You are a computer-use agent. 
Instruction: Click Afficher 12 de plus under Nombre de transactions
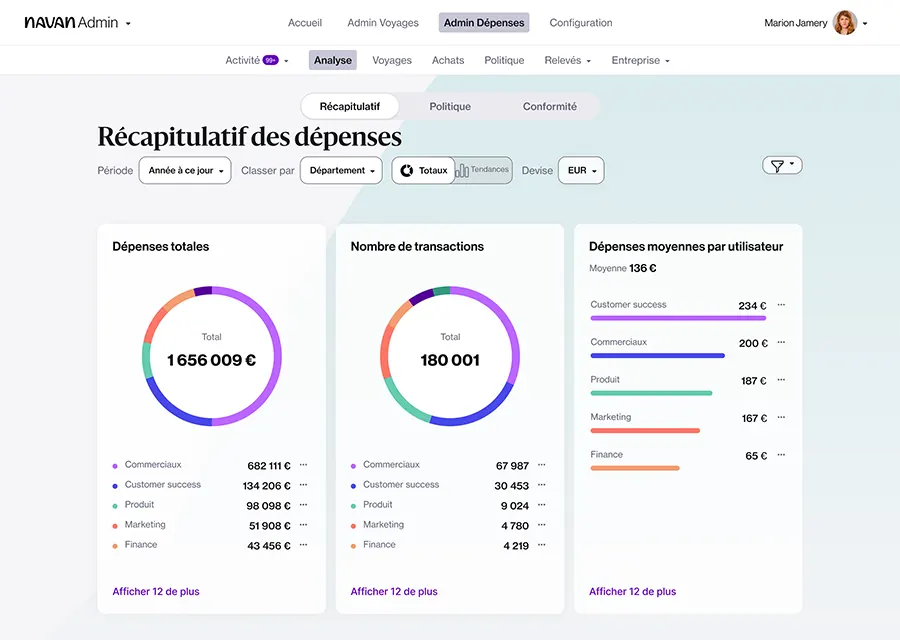(x=393, y=591)
